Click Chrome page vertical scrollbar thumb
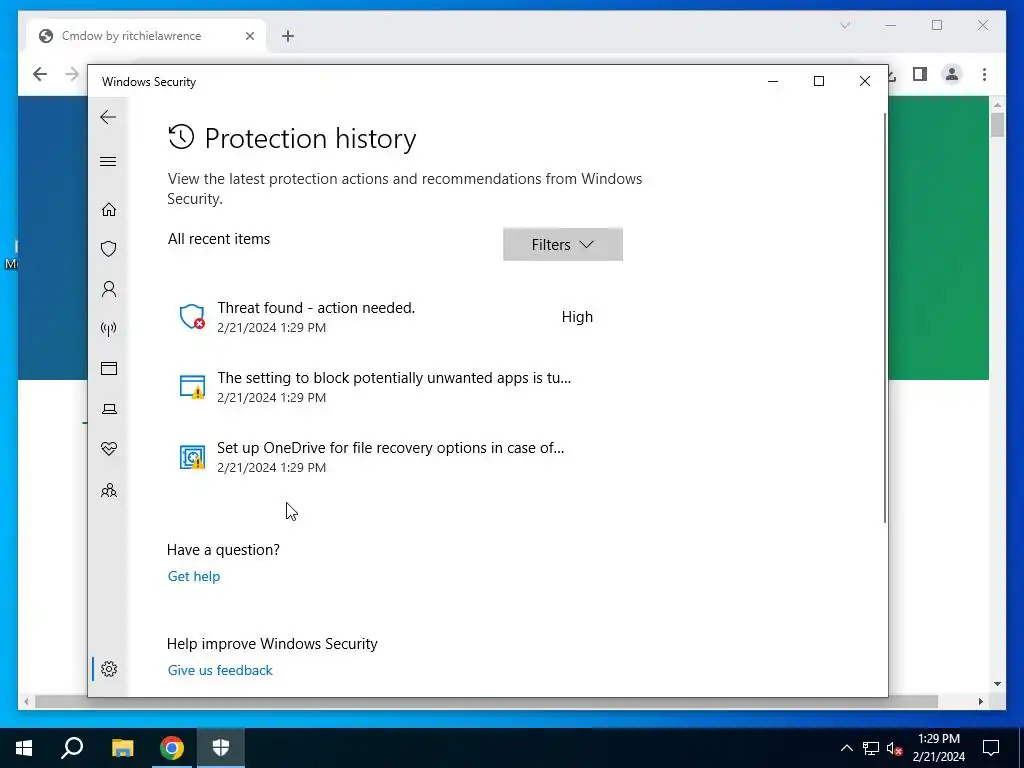This screenshot has height=768, width=1024. tap(997, 125)
